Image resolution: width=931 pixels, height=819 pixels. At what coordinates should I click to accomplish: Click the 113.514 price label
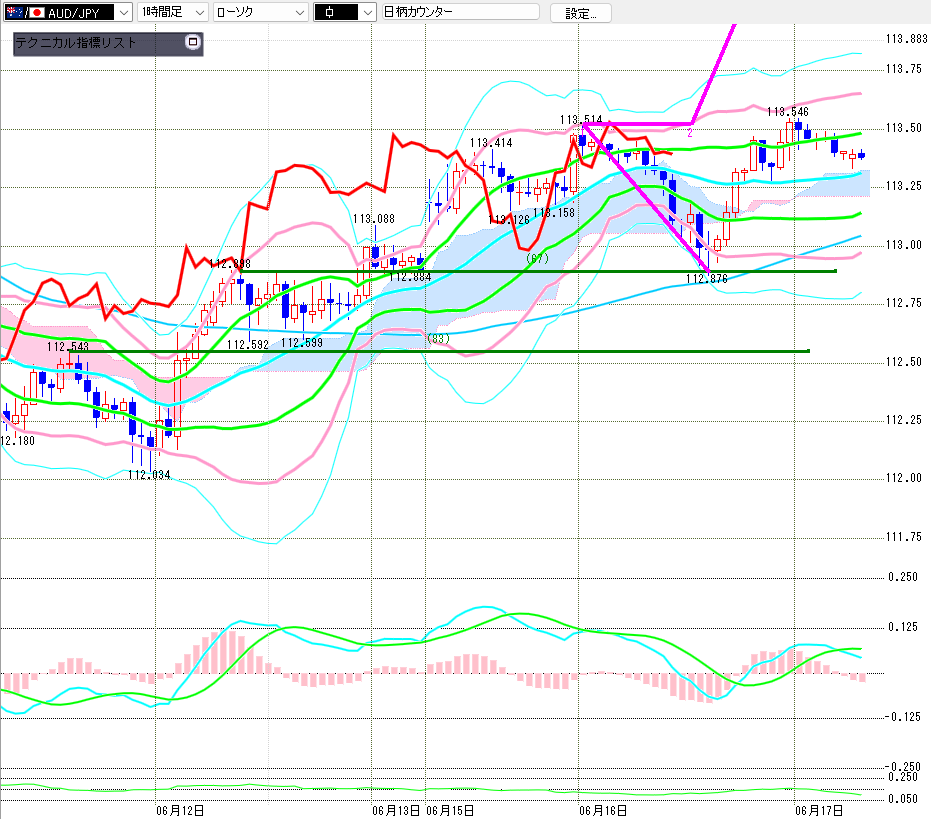pyautogui.click(x=581, y=119)
